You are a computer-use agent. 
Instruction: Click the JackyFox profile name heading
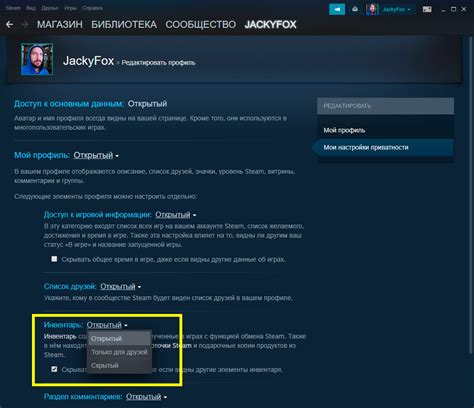click(x=88, y=61)
